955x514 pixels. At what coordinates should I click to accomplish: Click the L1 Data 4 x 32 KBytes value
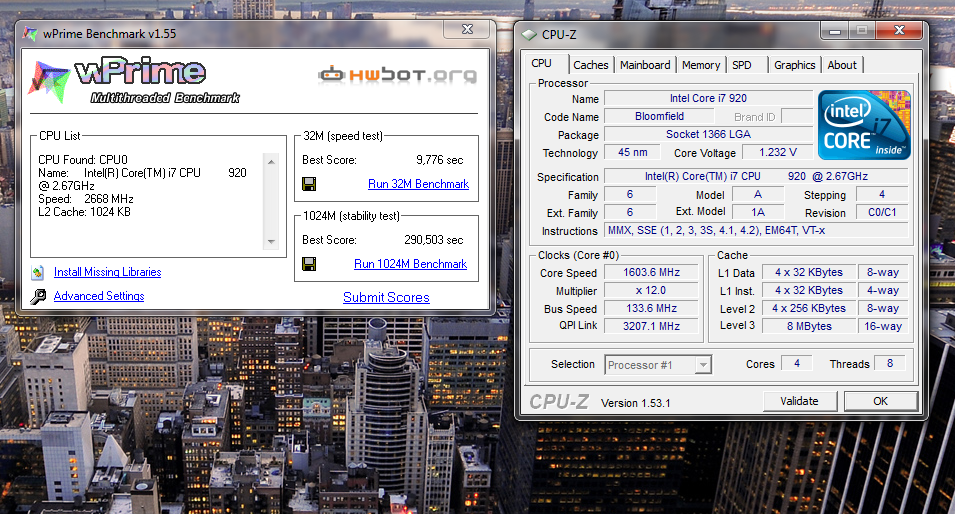(809, 272)
